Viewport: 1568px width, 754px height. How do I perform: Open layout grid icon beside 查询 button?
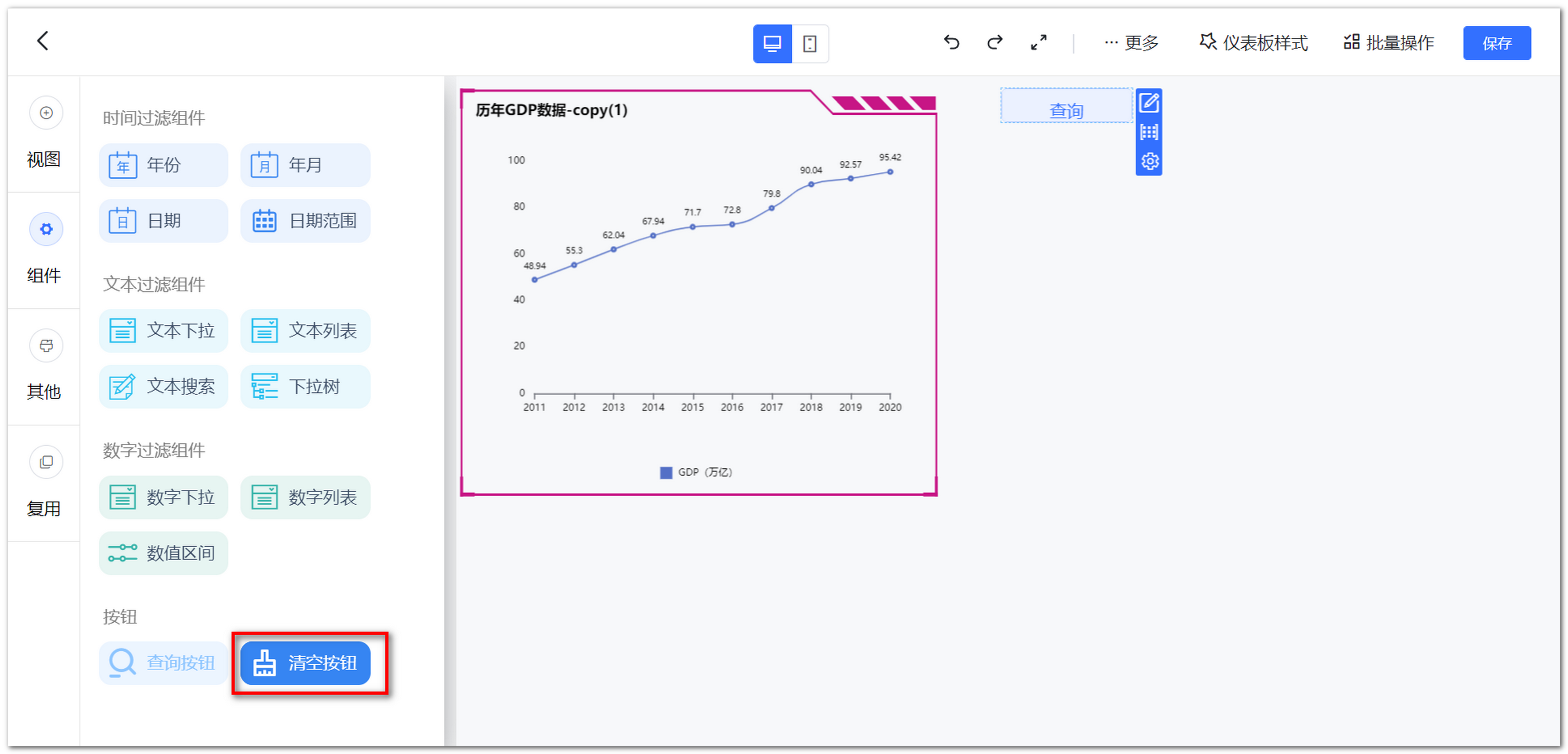point(1149,132)
